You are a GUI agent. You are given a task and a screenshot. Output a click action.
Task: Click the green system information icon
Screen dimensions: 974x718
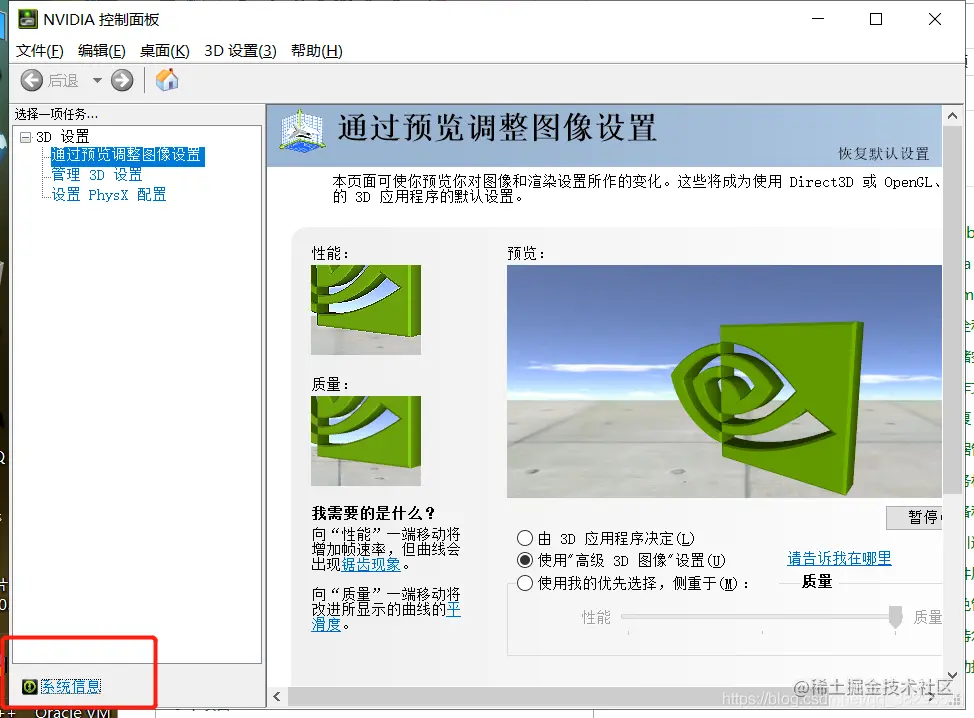click(30, 686)
